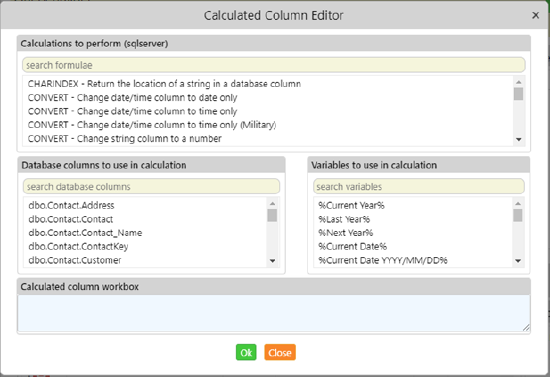Choose dbo.Contact.Contact_Name column
The image size is (550, 377).
pos(85,233)
